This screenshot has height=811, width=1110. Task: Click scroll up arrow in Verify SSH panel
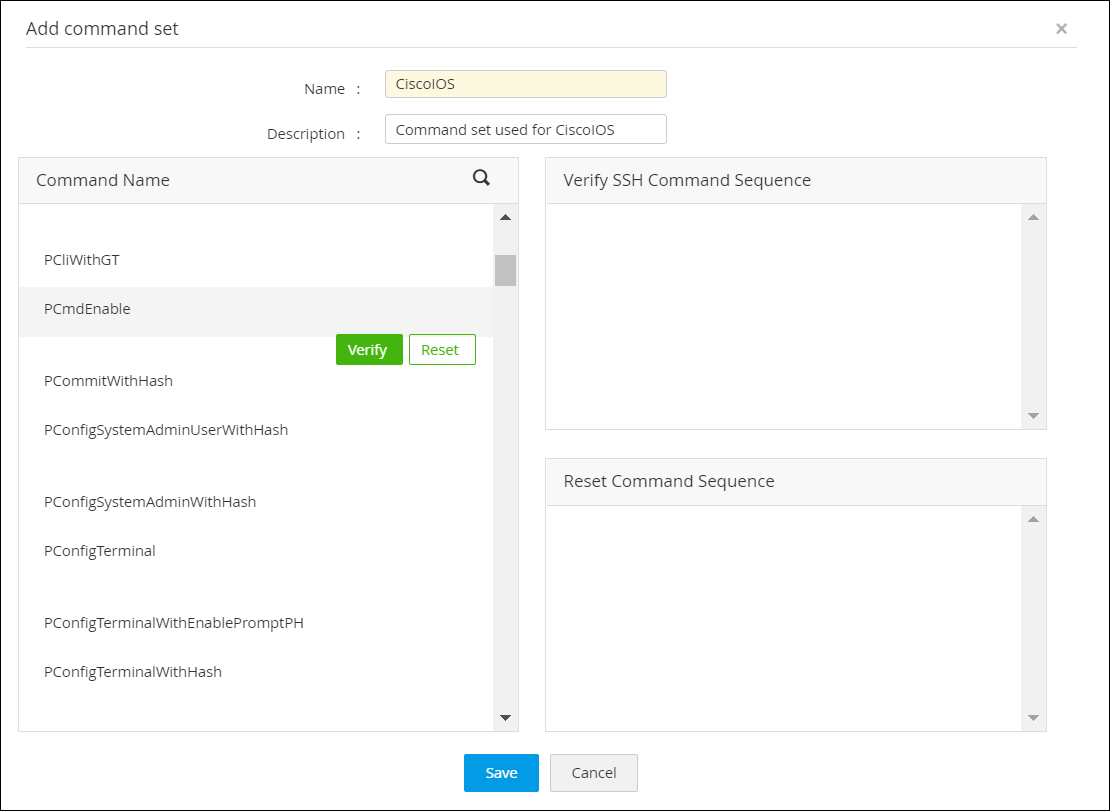pyautogui.click(x=1033, y=217)
